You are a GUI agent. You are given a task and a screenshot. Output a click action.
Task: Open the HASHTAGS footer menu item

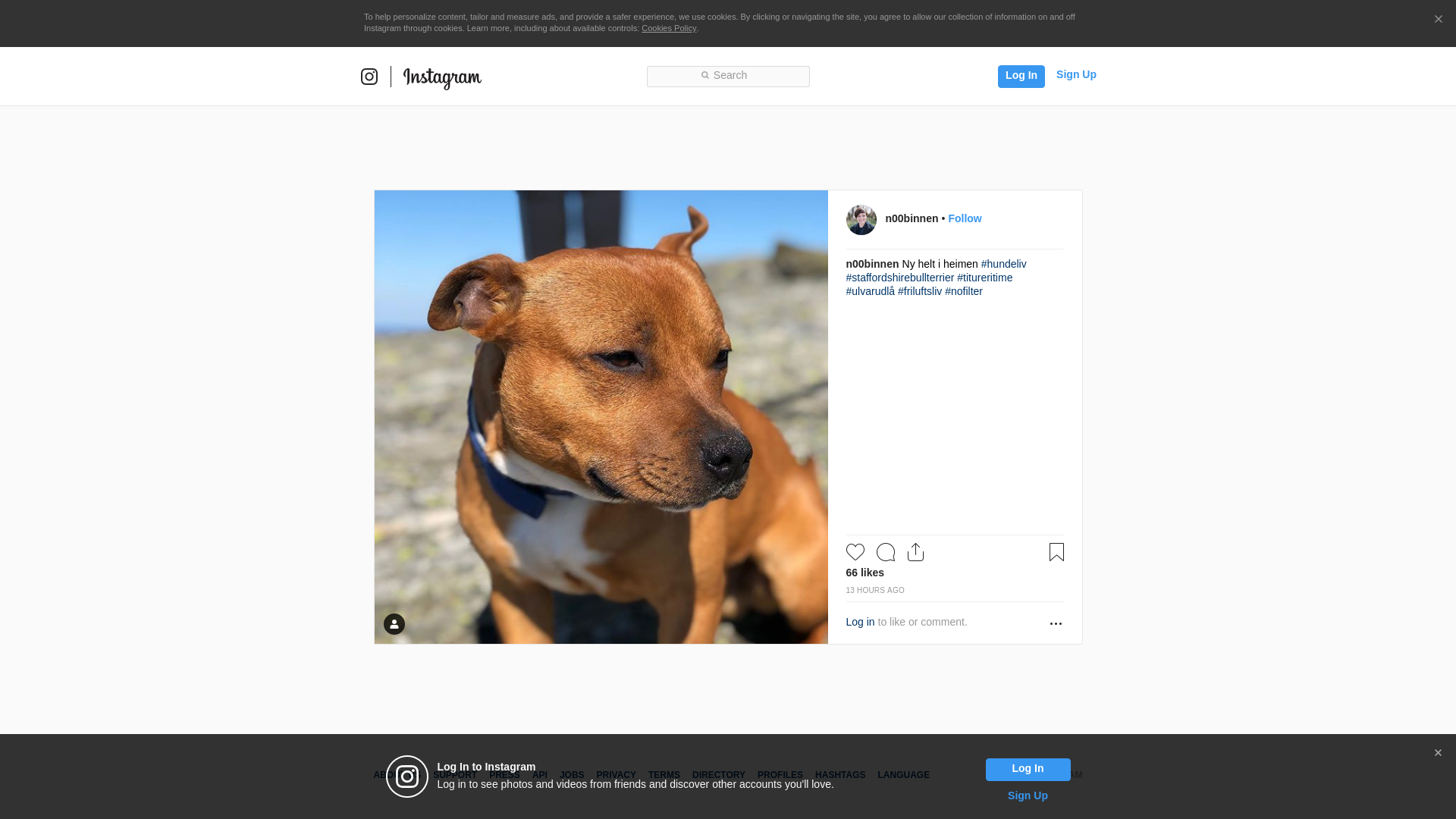[839, 775]
